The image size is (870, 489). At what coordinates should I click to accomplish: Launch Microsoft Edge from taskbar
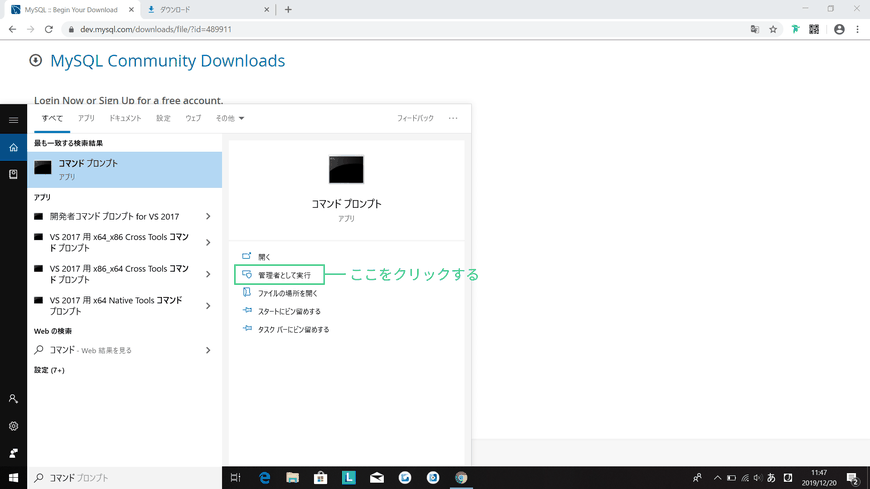click(265, 477)
